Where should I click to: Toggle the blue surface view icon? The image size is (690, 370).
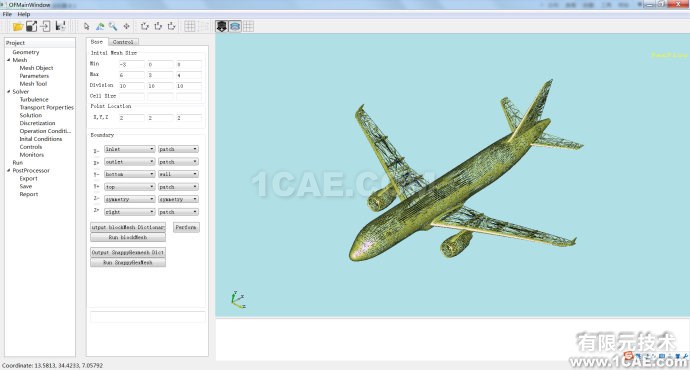tap(235, 26)
